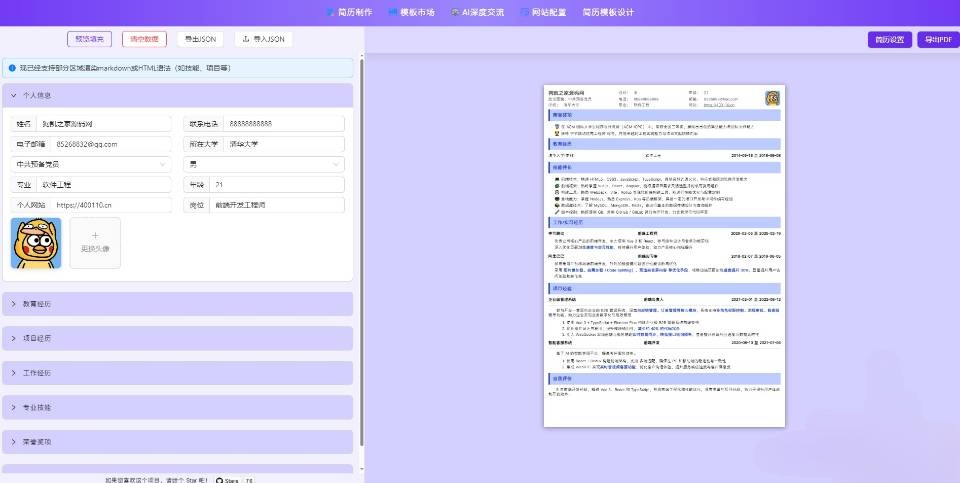
Task: Open the AI深度交流 nav entry
Action: (478, 12)
